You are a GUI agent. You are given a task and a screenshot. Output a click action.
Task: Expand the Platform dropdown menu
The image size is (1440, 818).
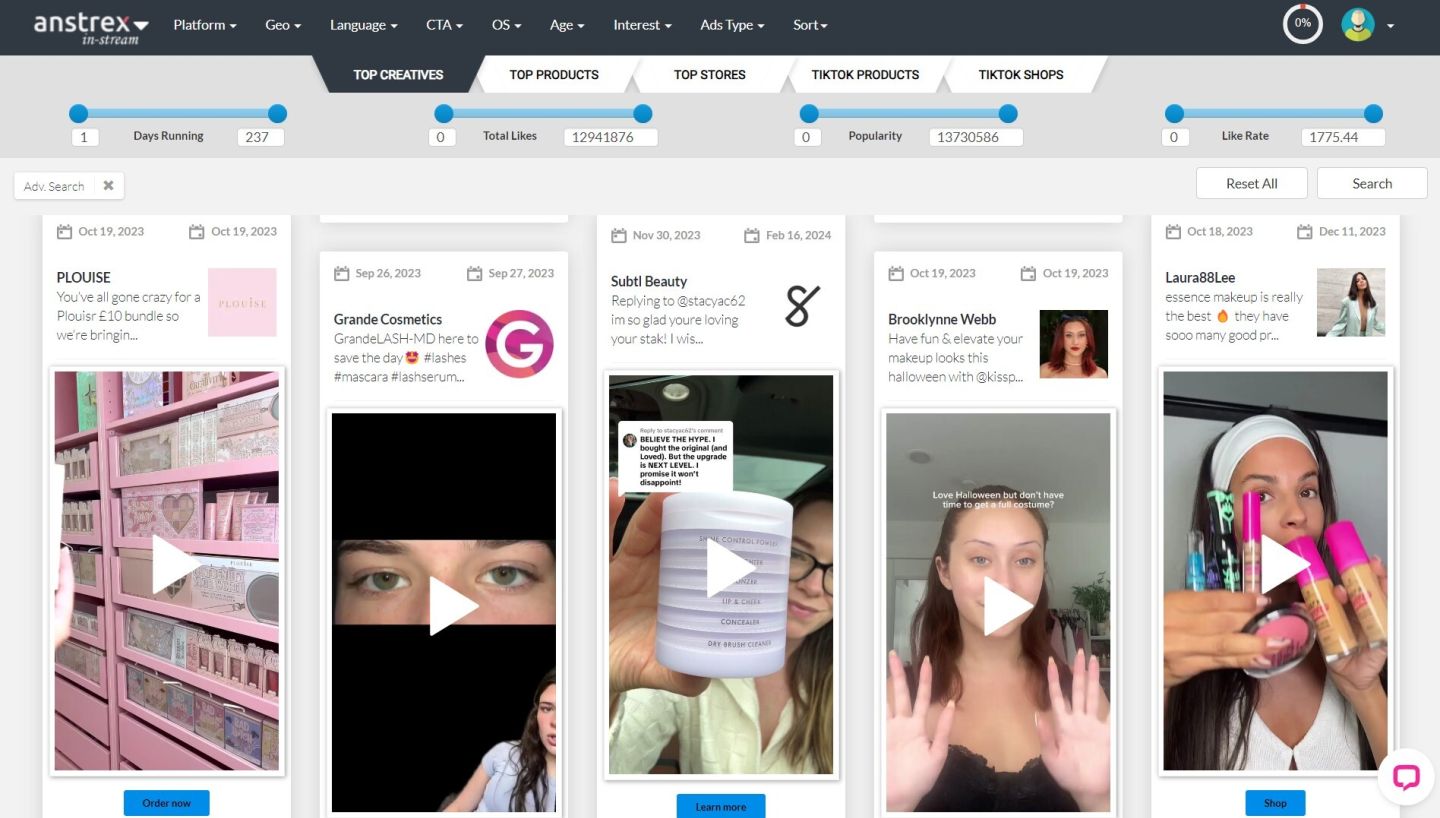point(204,25)
